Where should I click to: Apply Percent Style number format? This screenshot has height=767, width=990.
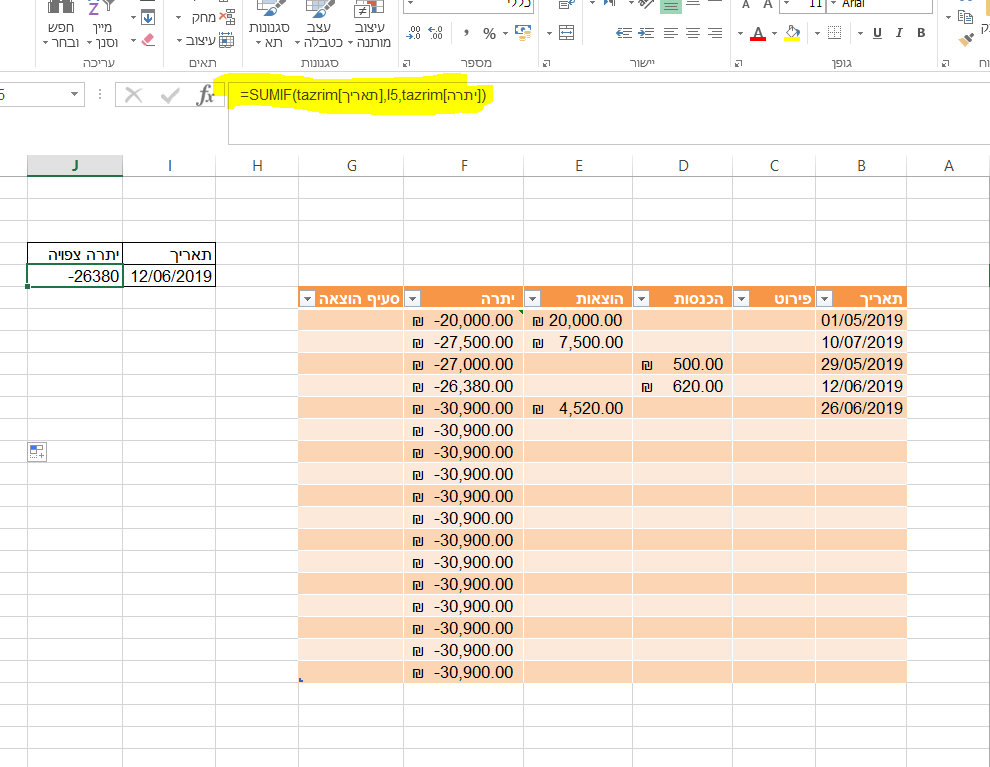coord(489,31)
